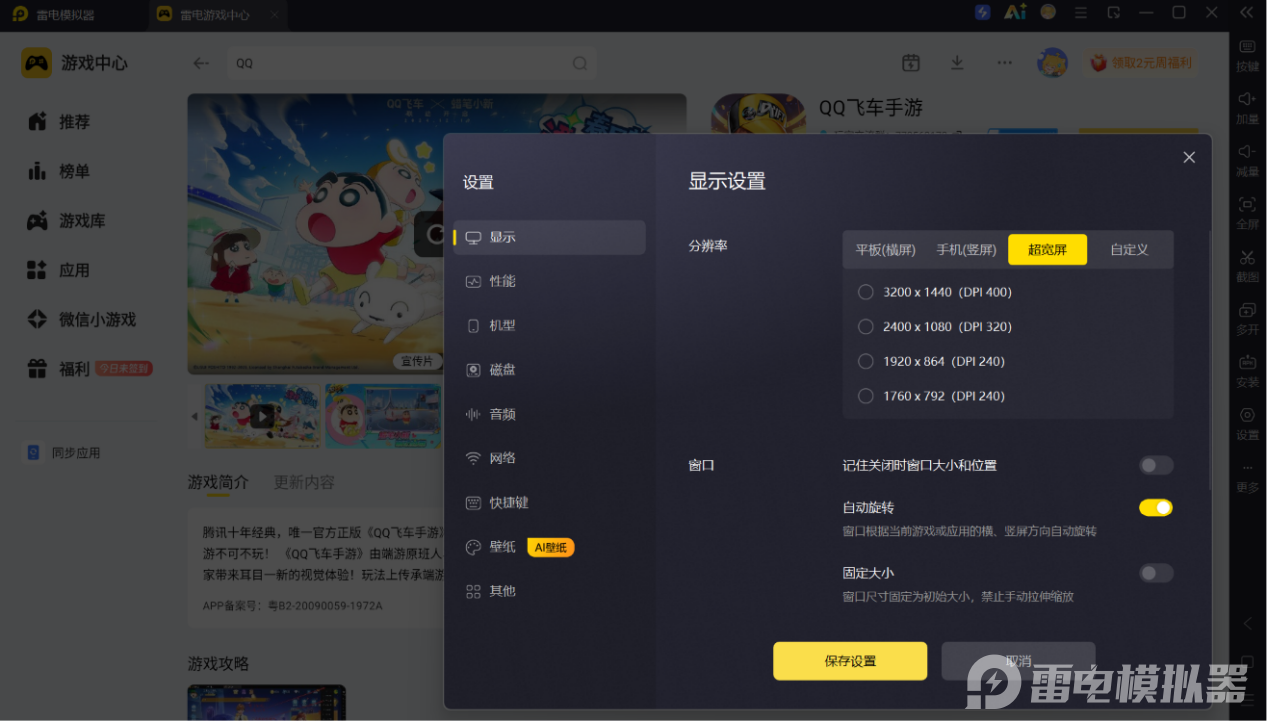
Task: Open 快捷键 settings category
Action: 549,503
